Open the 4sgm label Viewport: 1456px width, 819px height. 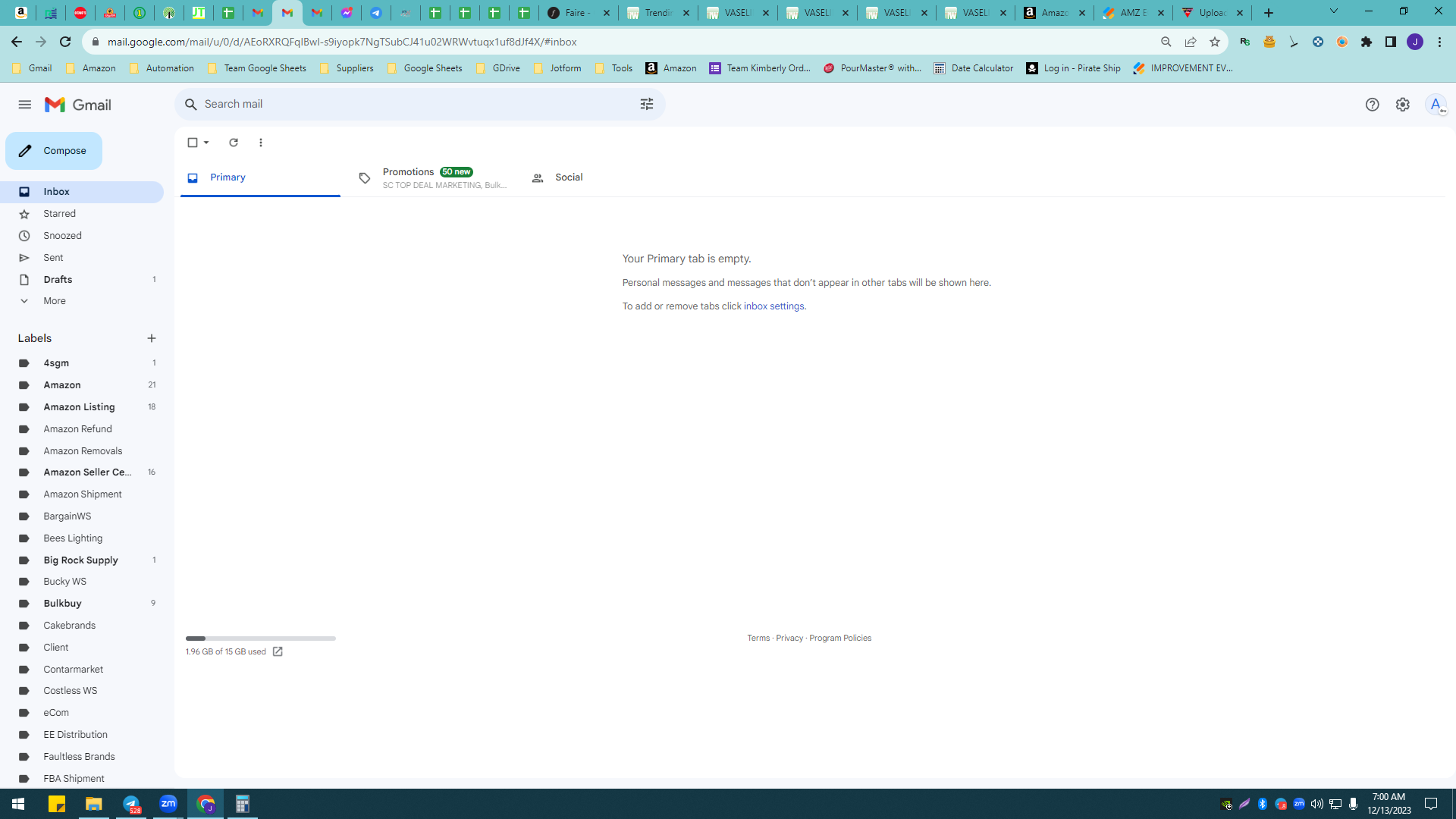pos(82,363)
